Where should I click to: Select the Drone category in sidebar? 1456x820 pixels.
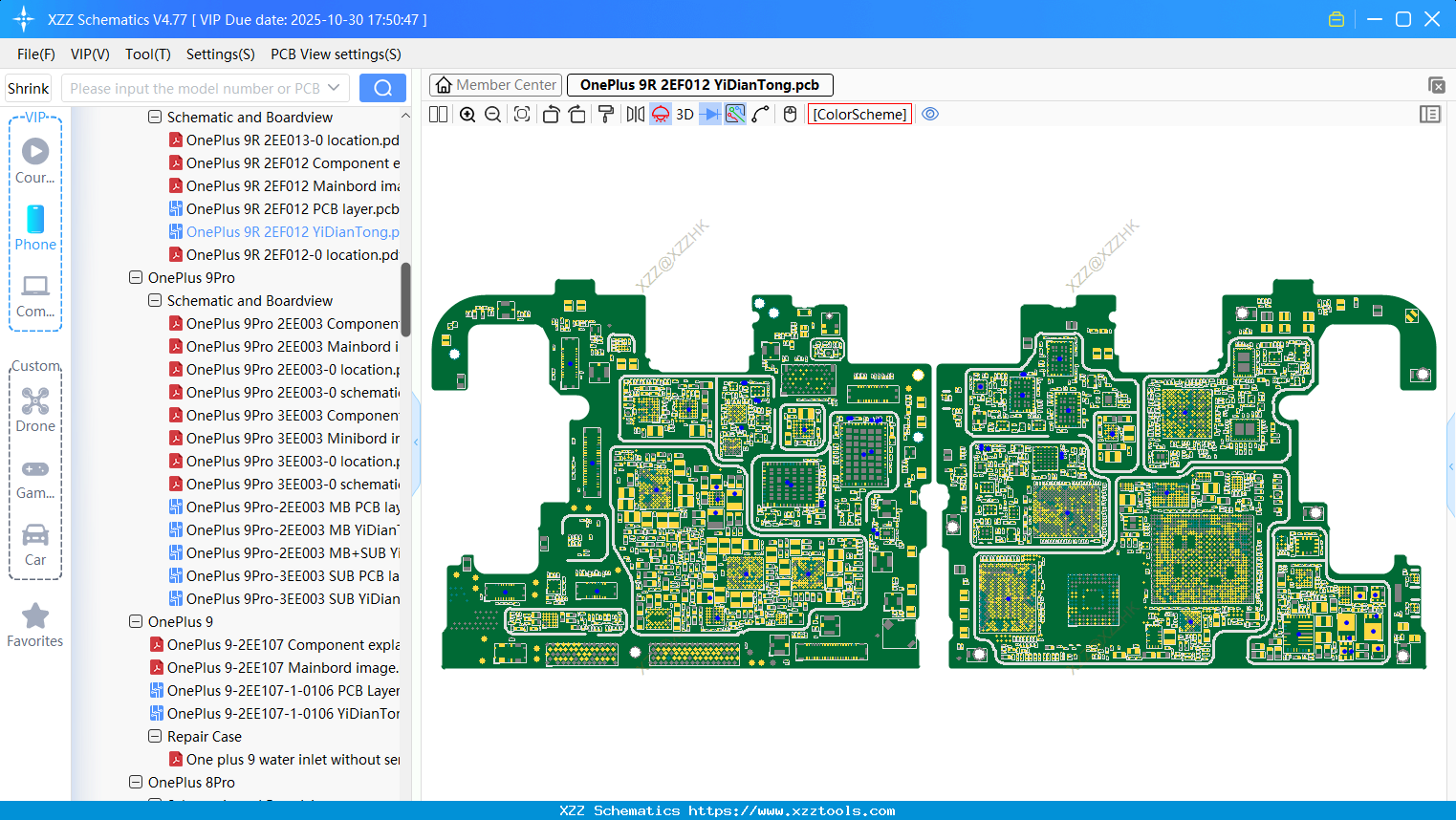coord(35,410)
